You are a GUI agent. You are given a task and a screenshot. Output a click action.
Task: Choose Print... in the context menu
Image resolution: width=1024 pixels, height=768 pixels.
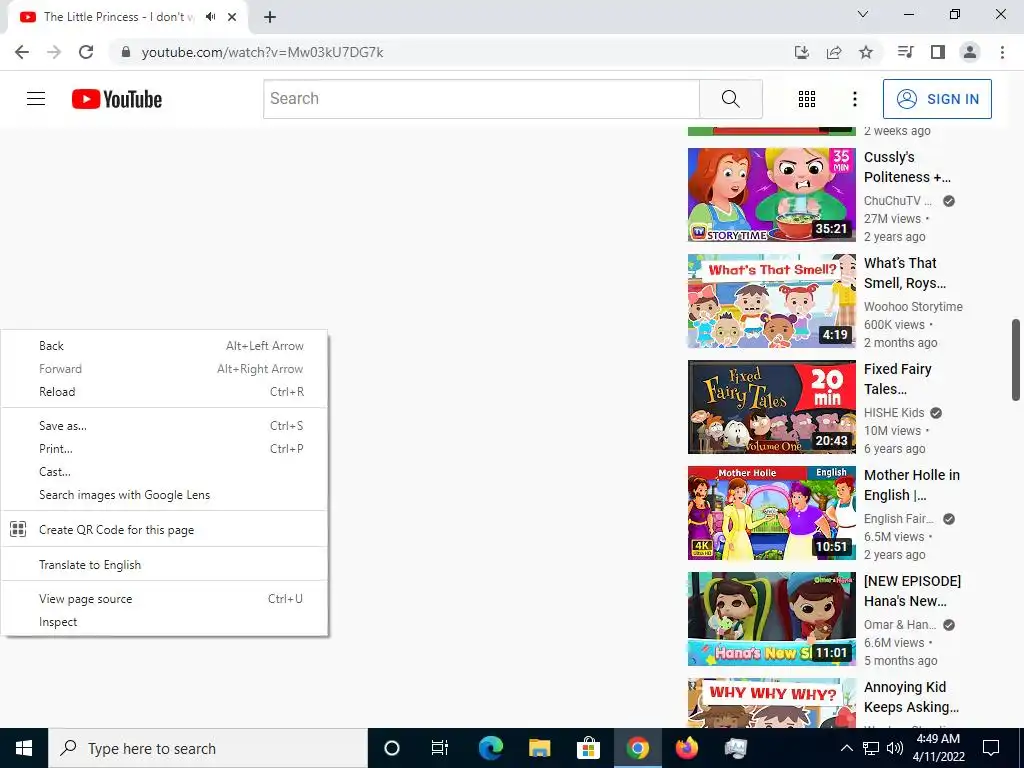(165, 449)
